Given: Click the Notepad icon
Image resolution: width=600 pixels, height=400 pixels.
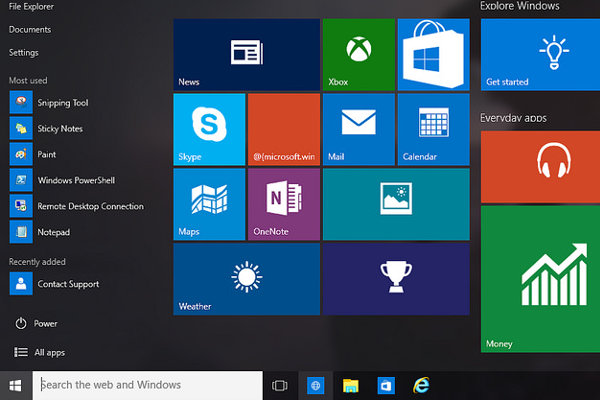Looking at the screenshot, I should [21, 232].
